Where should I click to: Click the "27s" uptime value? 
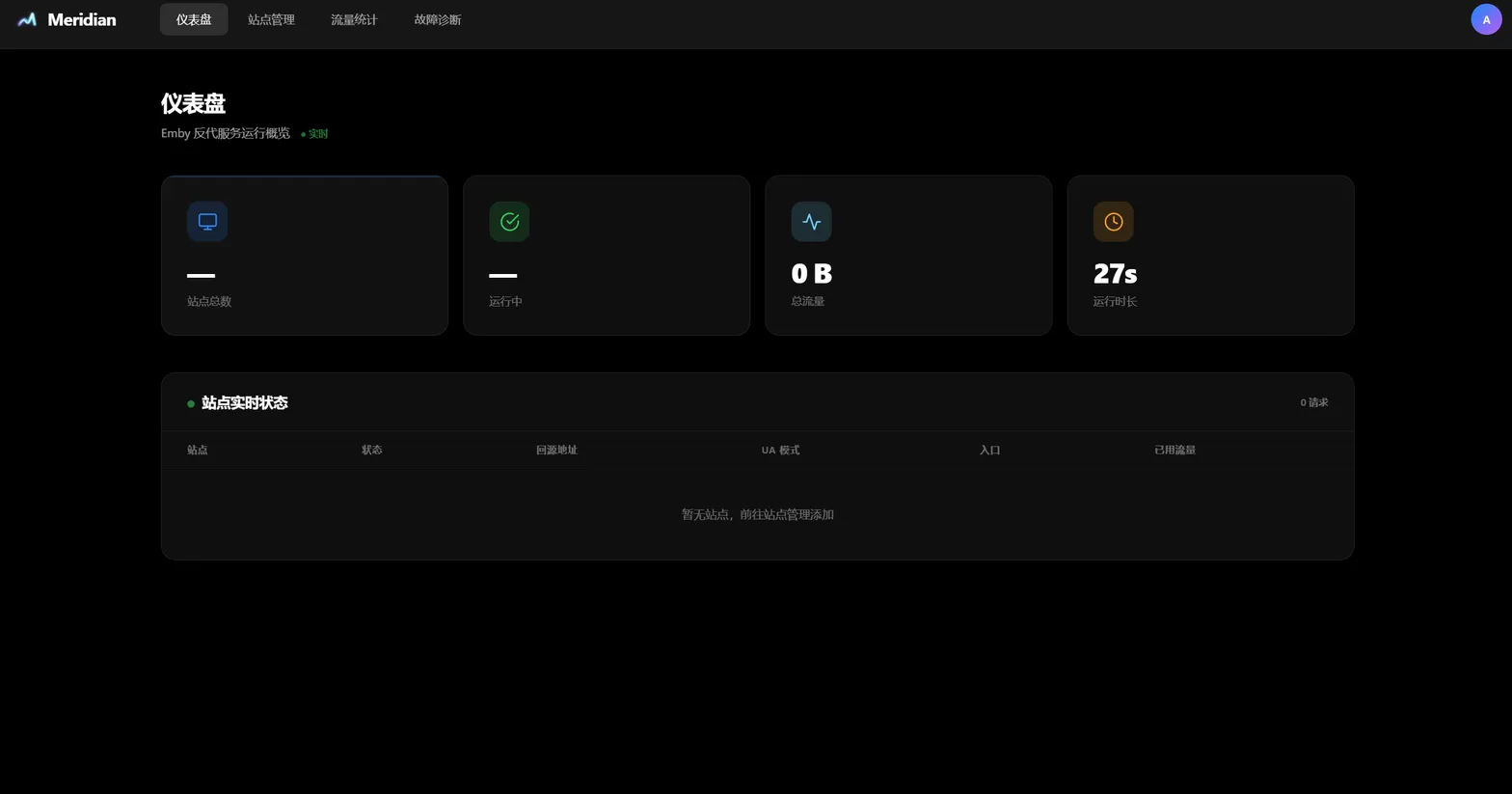pos(1115,273)
